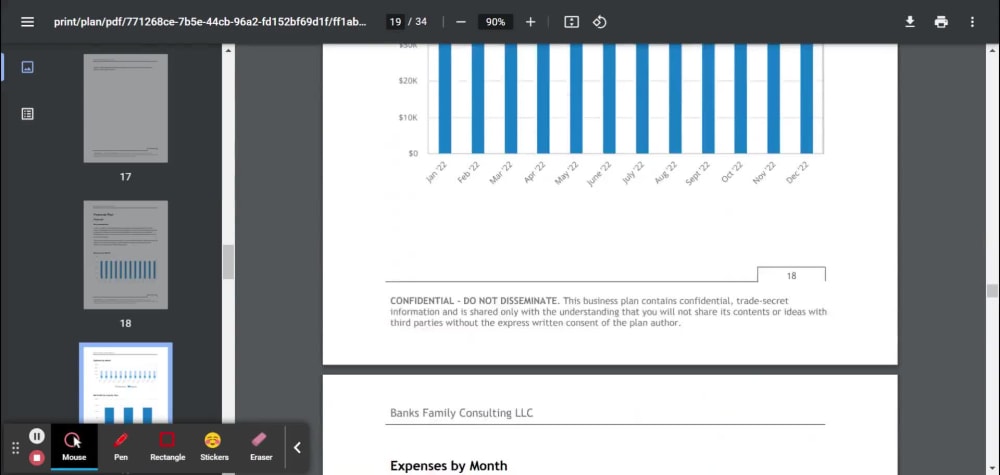Click the 90% zoom level field

[x=496, y=22]
